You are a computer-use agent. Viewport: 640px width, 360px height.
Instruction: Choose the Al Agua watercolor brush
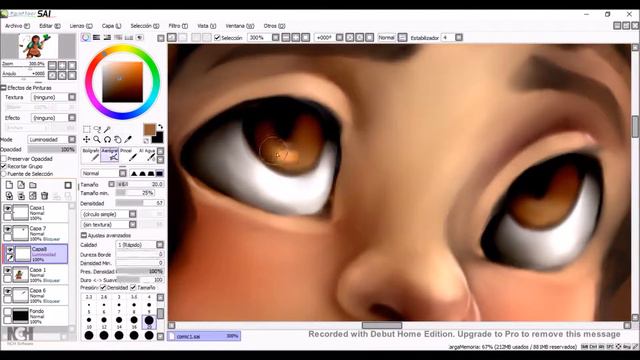pos(147,155)
